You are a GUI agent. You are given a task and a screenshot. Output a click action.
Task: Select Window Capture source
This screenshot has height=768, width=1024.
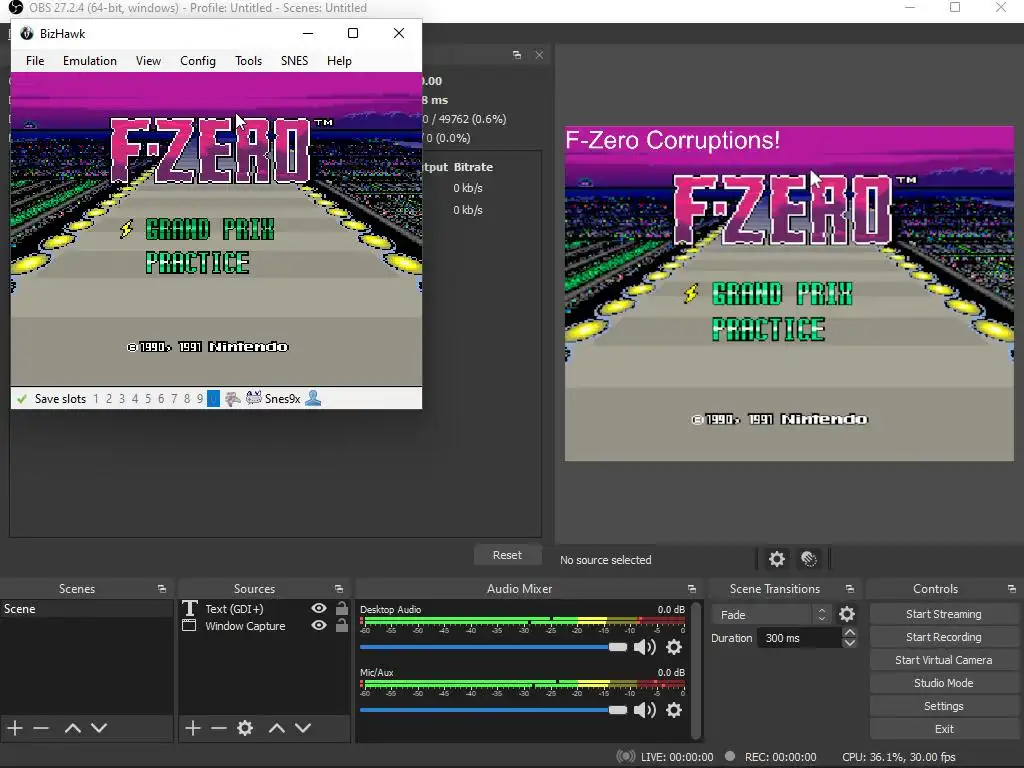[x=245, y=626]
